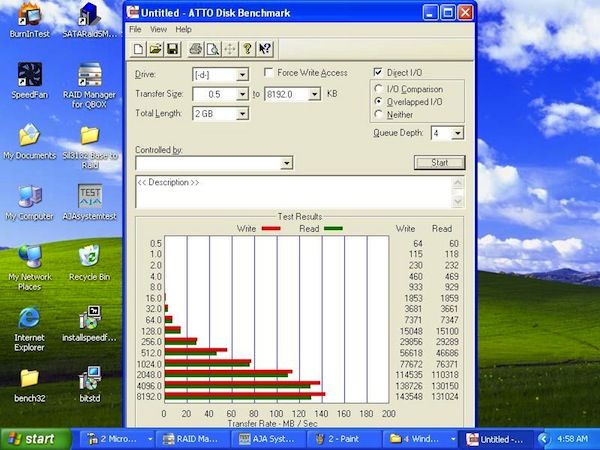Expand the Microsoft taskbar group arrow
The image size is (600, 450).
pyautogui.click(x=150, y=439)
